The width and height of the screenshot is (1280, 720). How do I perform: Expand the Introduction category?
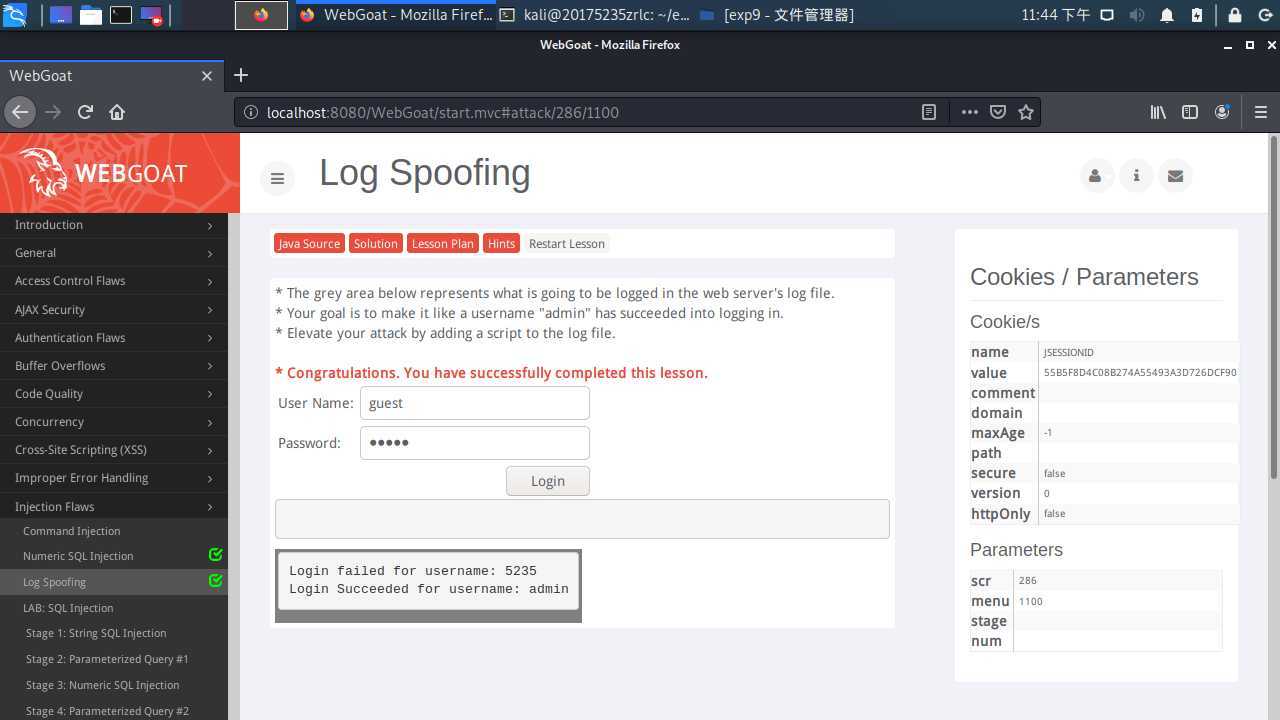(114, 225)
